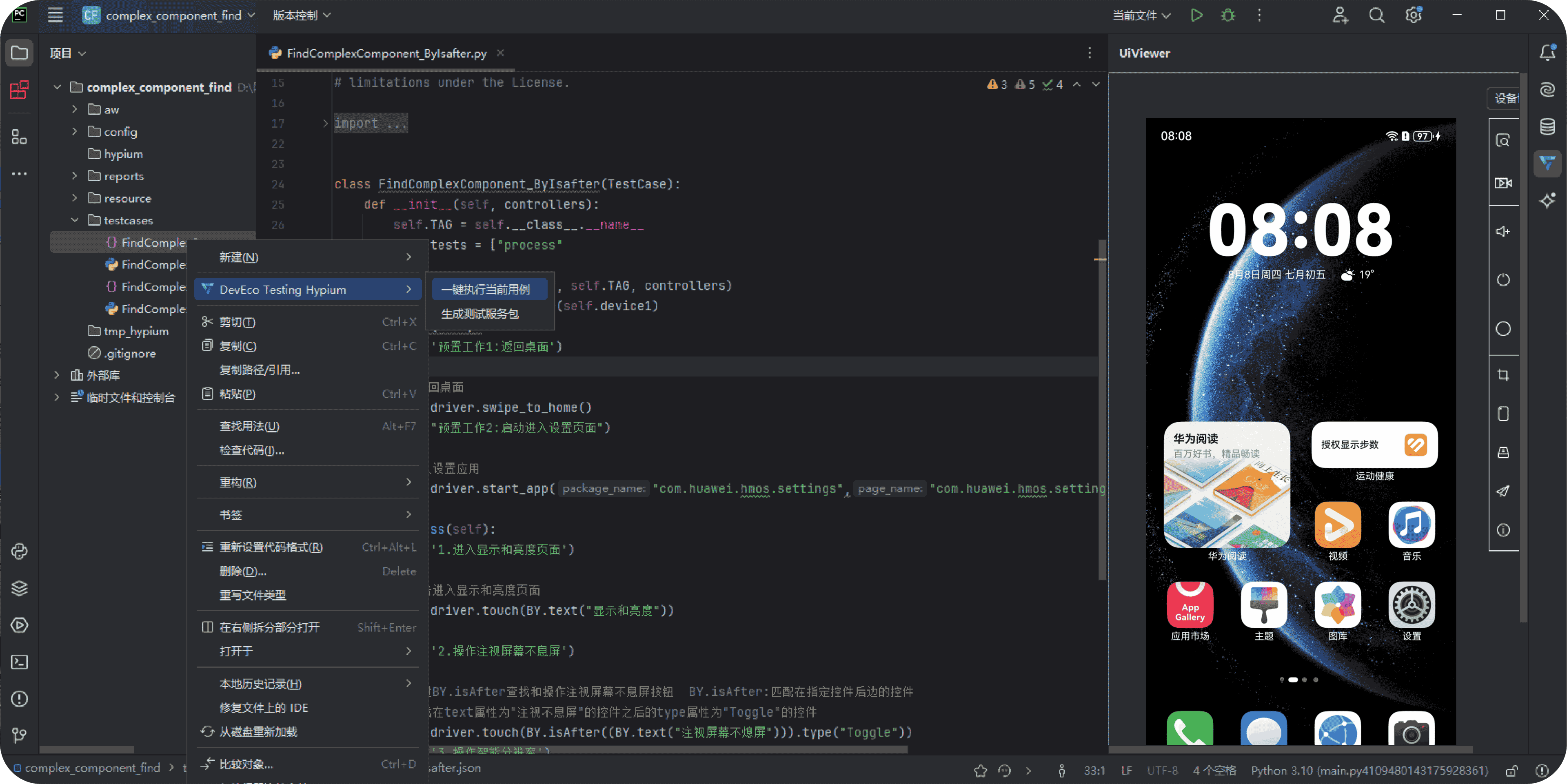Click the Search Everywhere magnifier icon
The height and width of the screenshot is (784, 1567).
click(x=1376, y=15)
